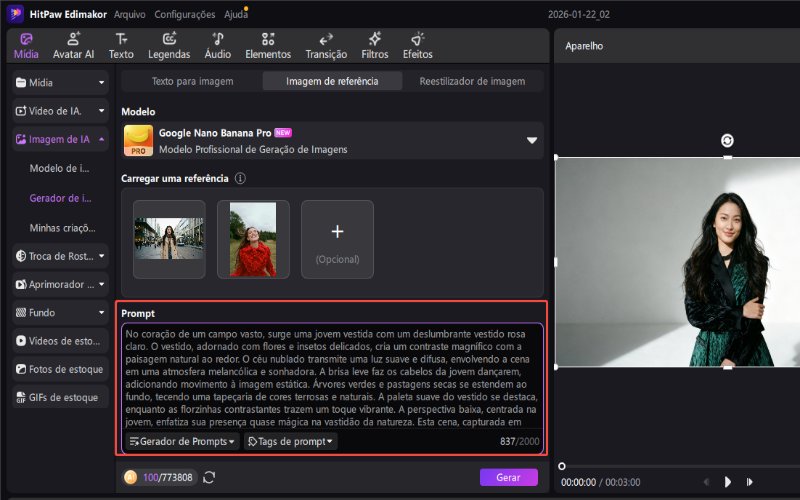Open the Google Nano Banana Pro model dropdown
The height and width of the screenshot is (500, 800).
point(332,140)
